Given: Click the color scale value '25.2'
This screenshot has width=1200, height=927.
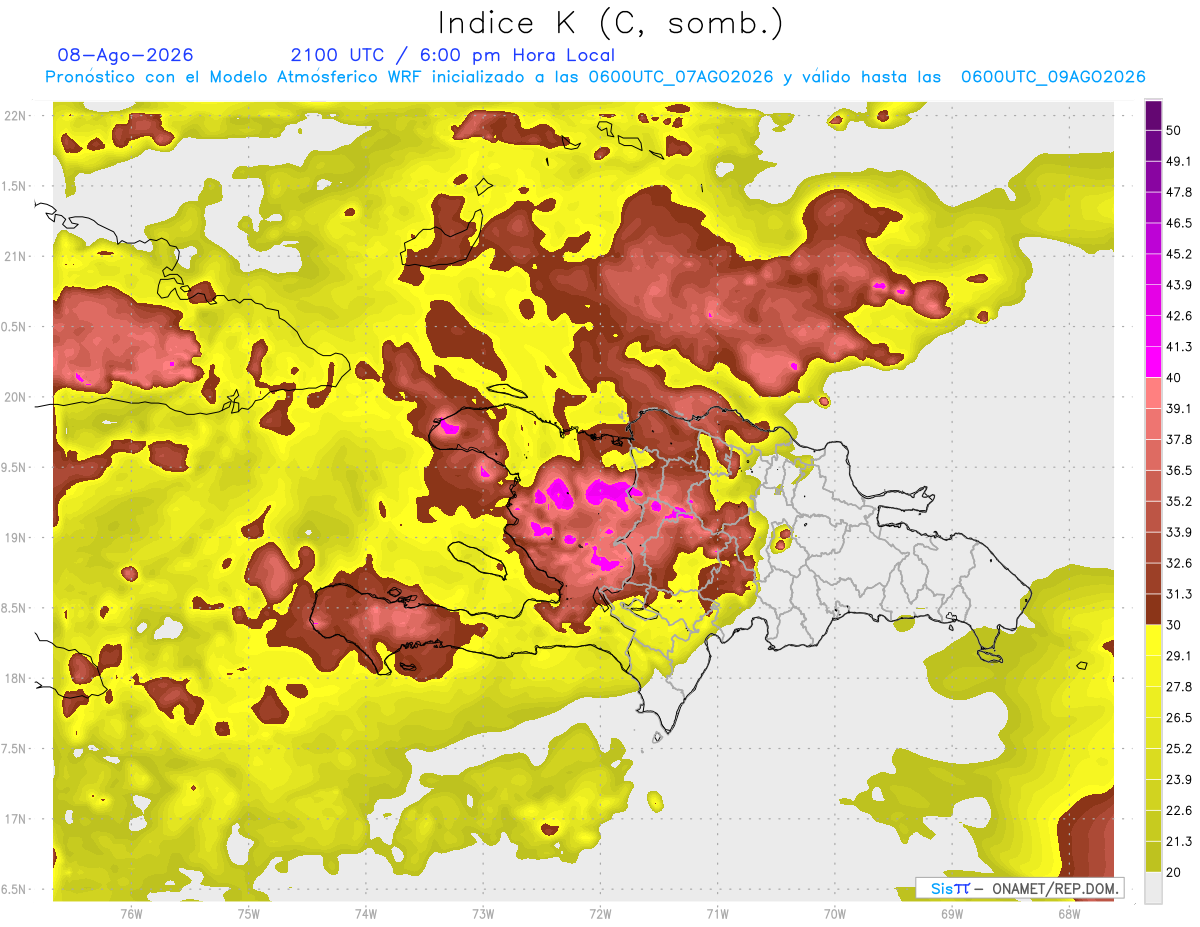Looking at the screenshot, I should [x=1179, y=748].
